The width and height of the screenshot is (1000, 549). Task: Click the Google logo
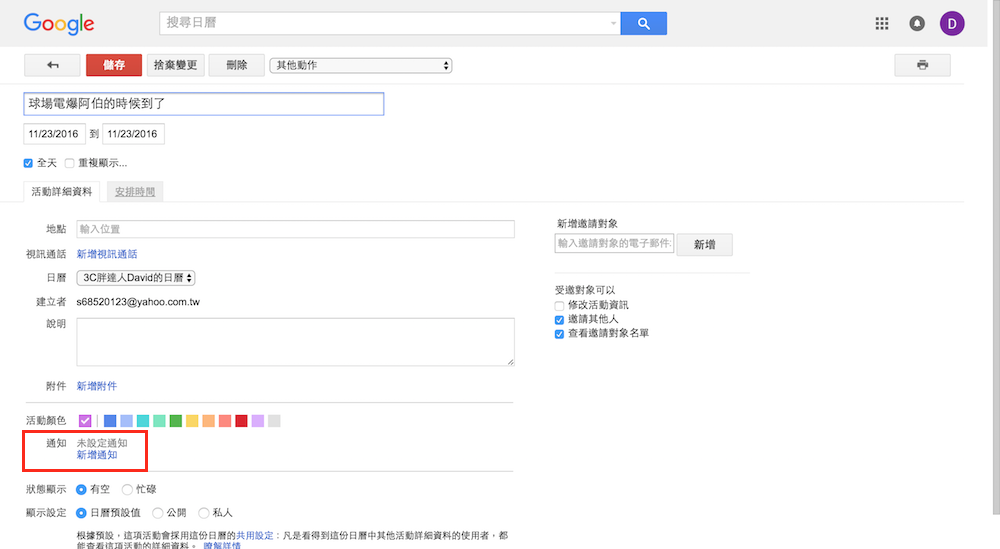[x=59, y=24]
